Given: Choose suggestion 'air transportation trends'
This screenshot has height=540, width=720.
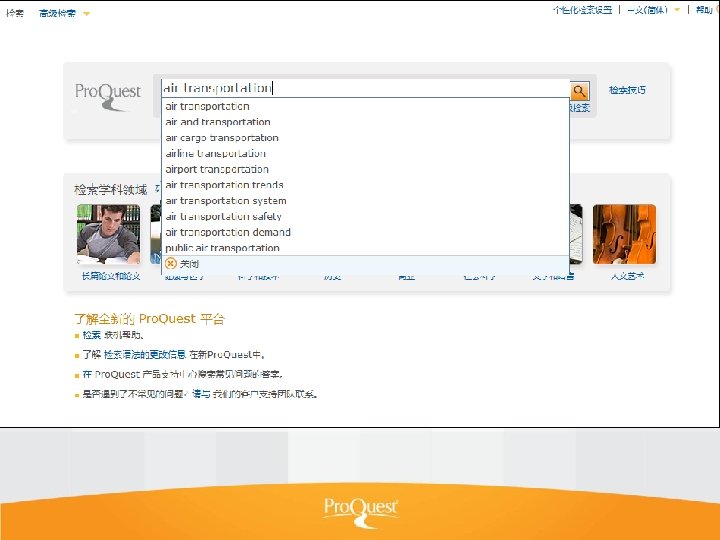Looking at the screenshot, I should pos(366,185).
